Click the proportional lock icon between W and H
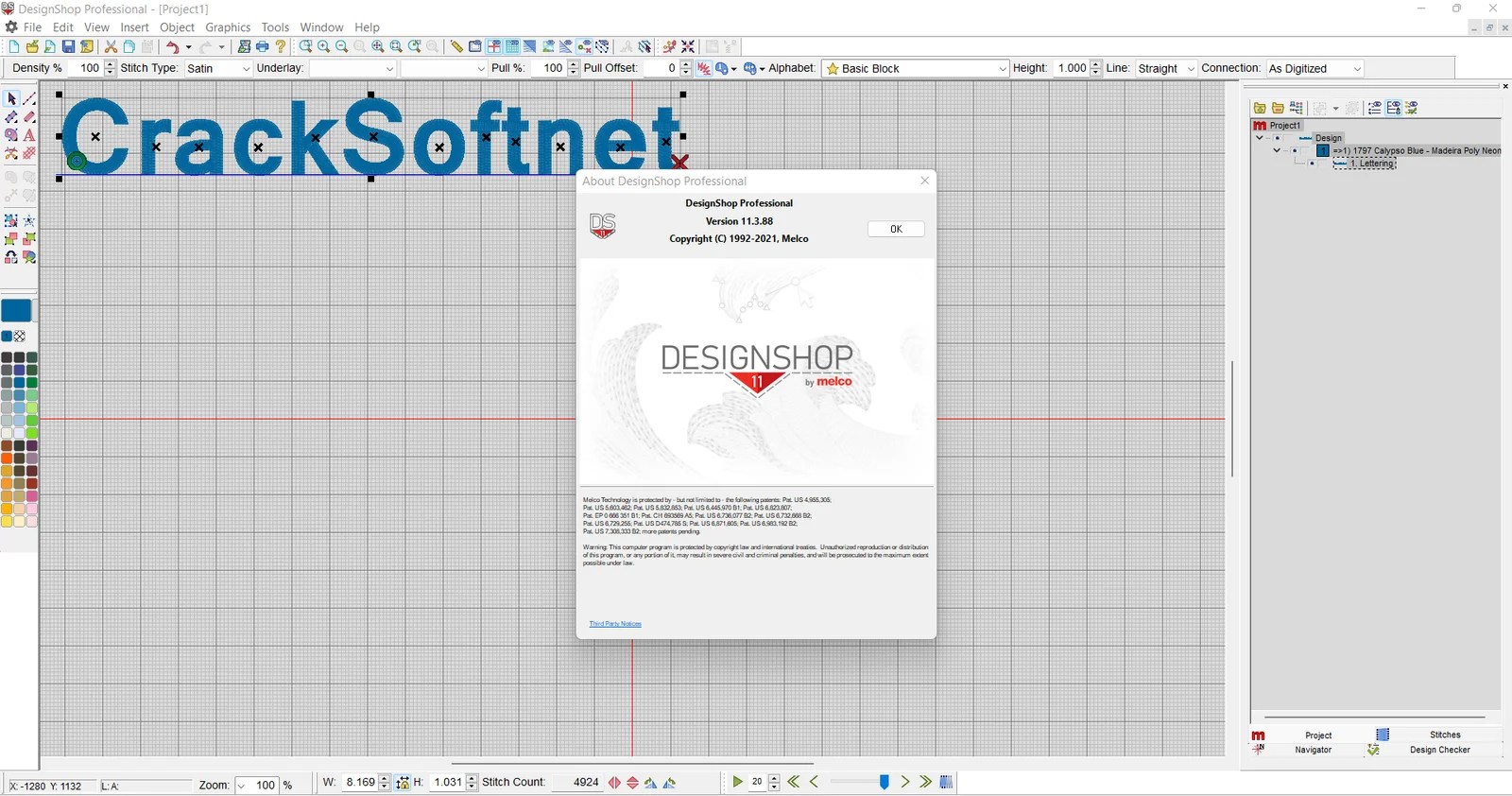Image resolution: width=1512 pixels, height=796 pixels. pos(403,783)
